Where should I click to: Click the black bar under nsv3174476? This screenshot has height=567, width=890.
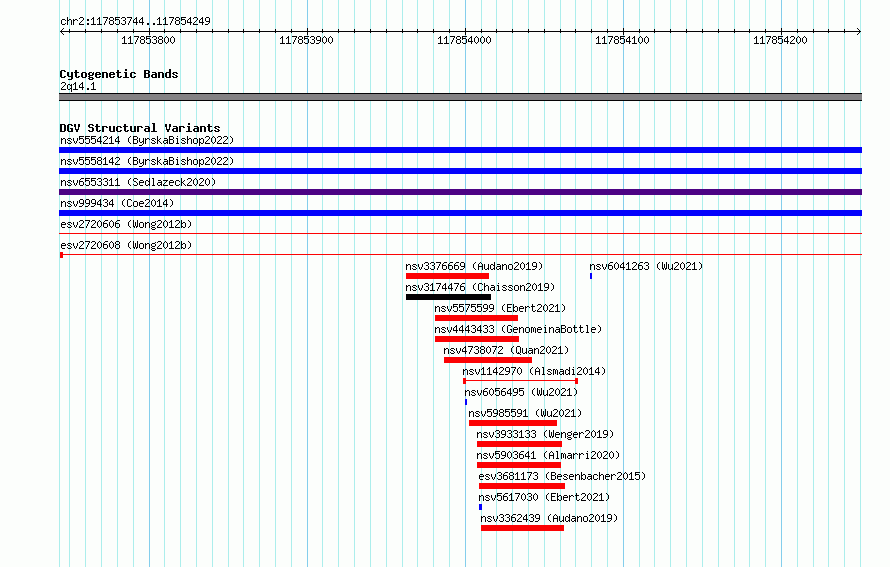pos(448,297)
